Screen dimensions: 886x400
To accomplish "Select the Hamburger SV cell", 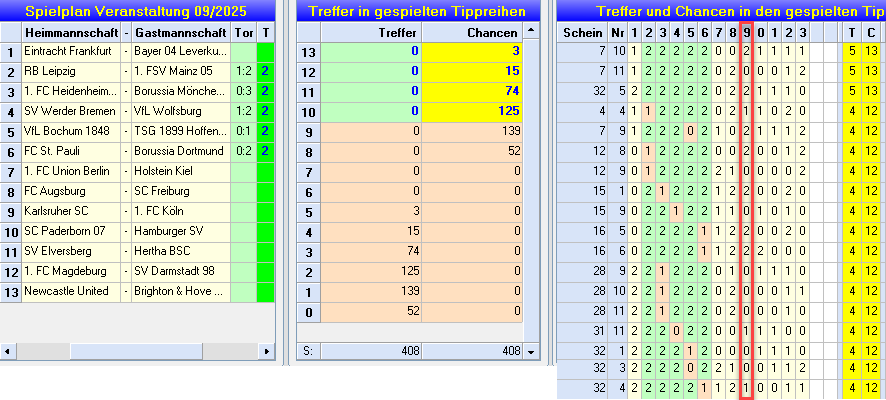I will [x=181, y=232].
